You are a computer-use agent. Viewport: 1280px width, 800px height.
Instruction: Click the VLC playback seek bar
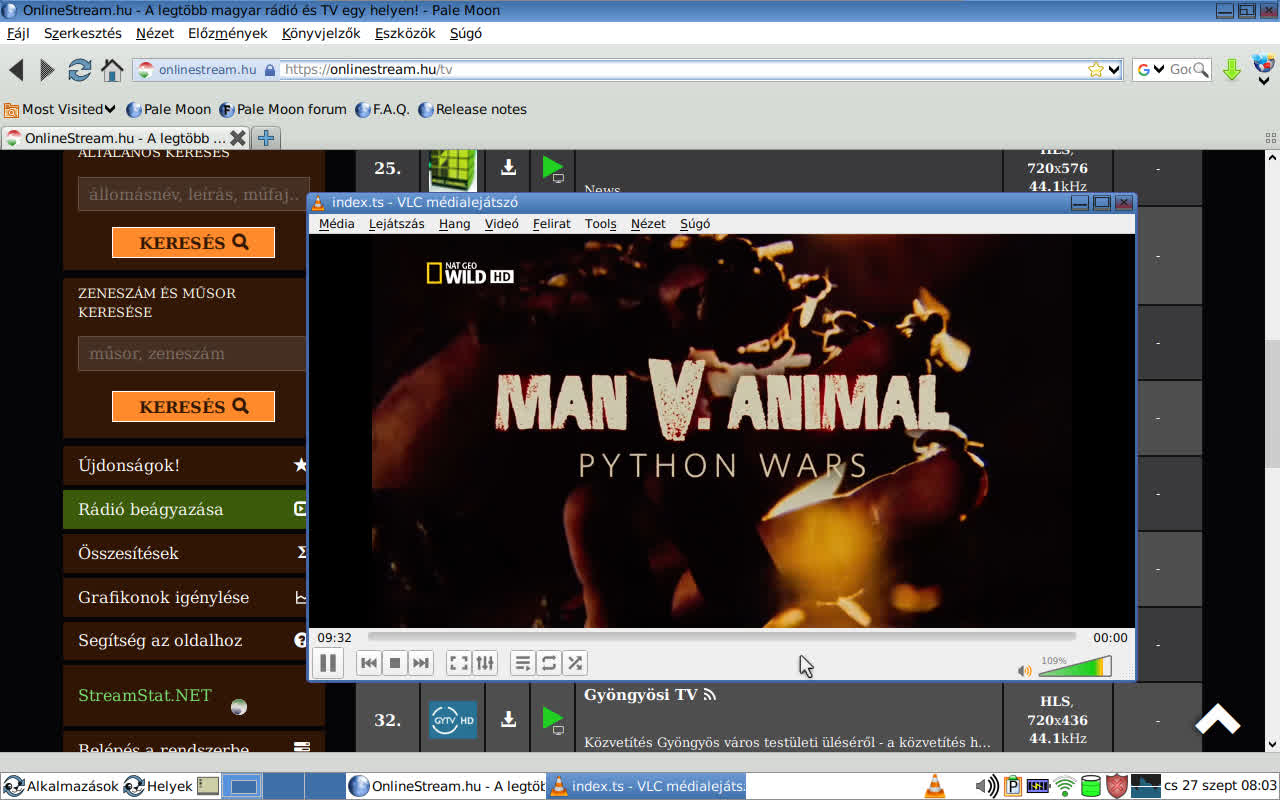coord(722,637)
